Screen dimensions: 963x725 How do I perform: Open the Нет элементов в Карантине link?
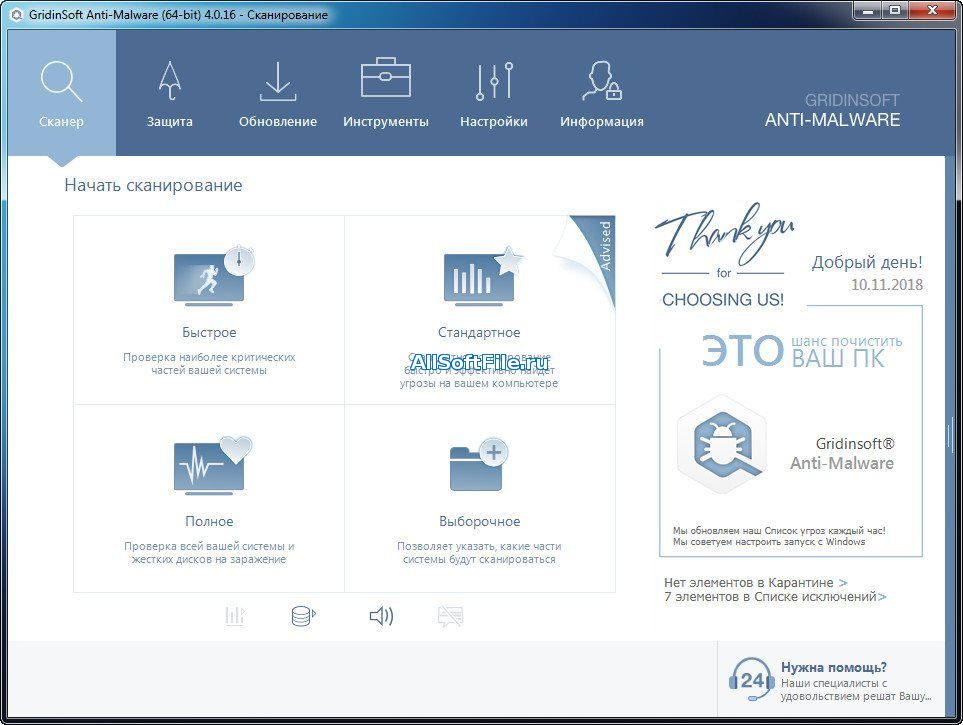point(755,582)
